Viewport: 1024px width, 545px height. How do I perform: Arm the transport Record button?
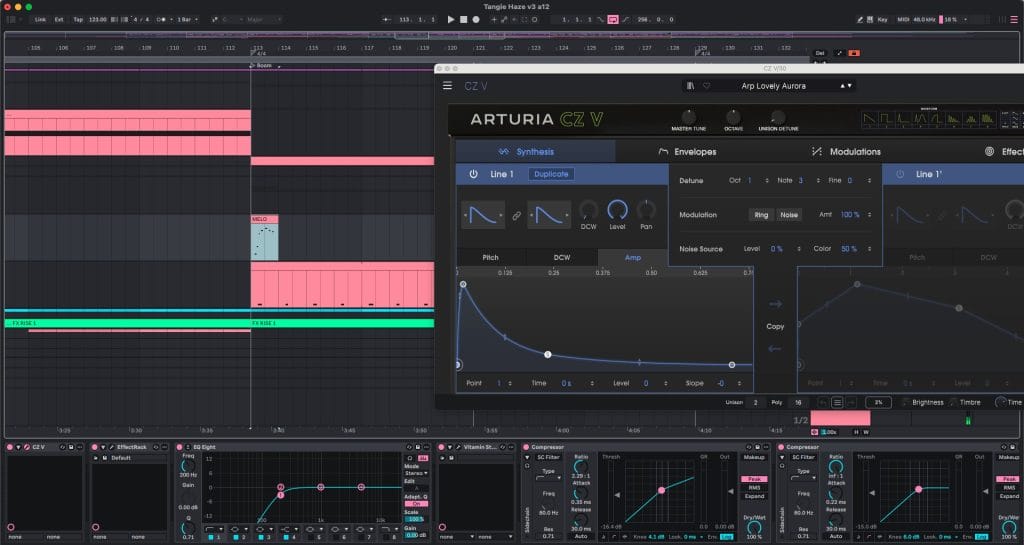(x=476, y=20)
